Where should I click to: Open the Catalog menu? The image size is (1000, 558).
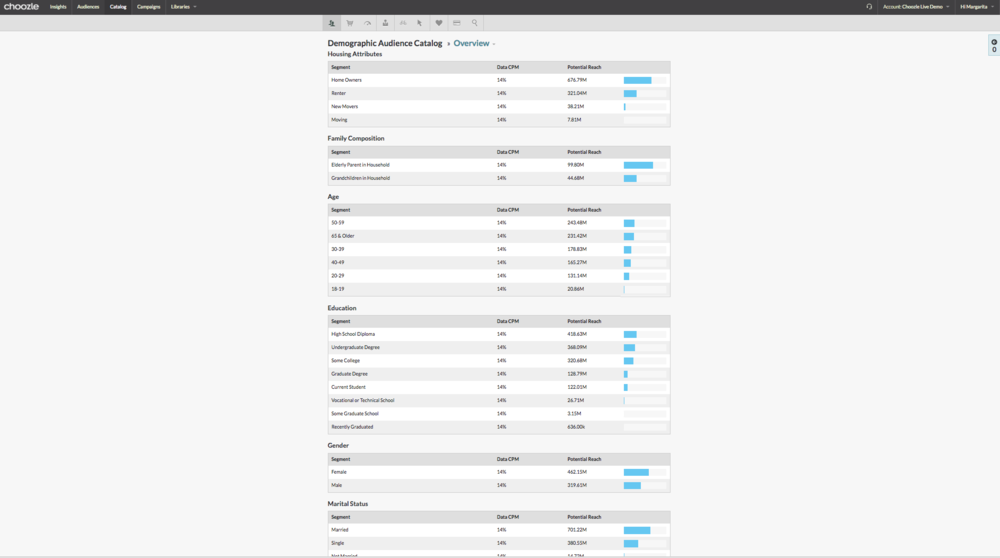(x=118, y=7)
